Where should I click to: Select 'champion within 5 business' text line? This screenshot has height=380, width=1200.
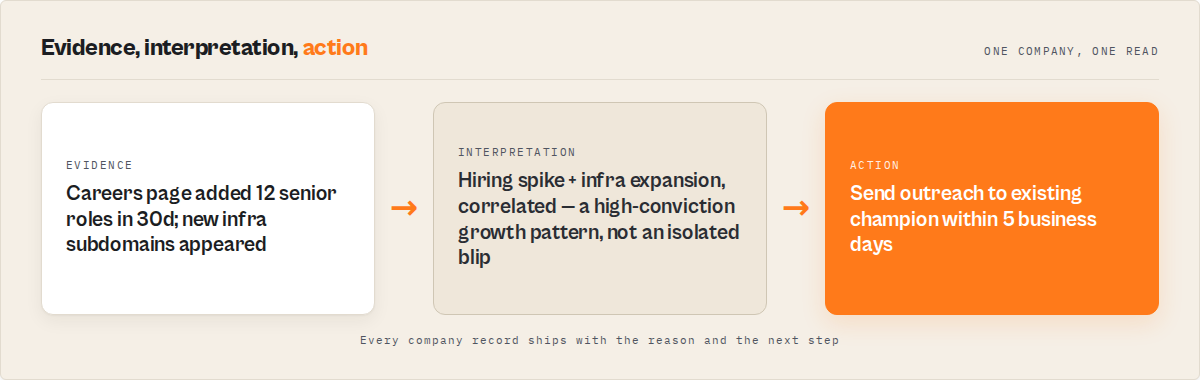[974, 218]
